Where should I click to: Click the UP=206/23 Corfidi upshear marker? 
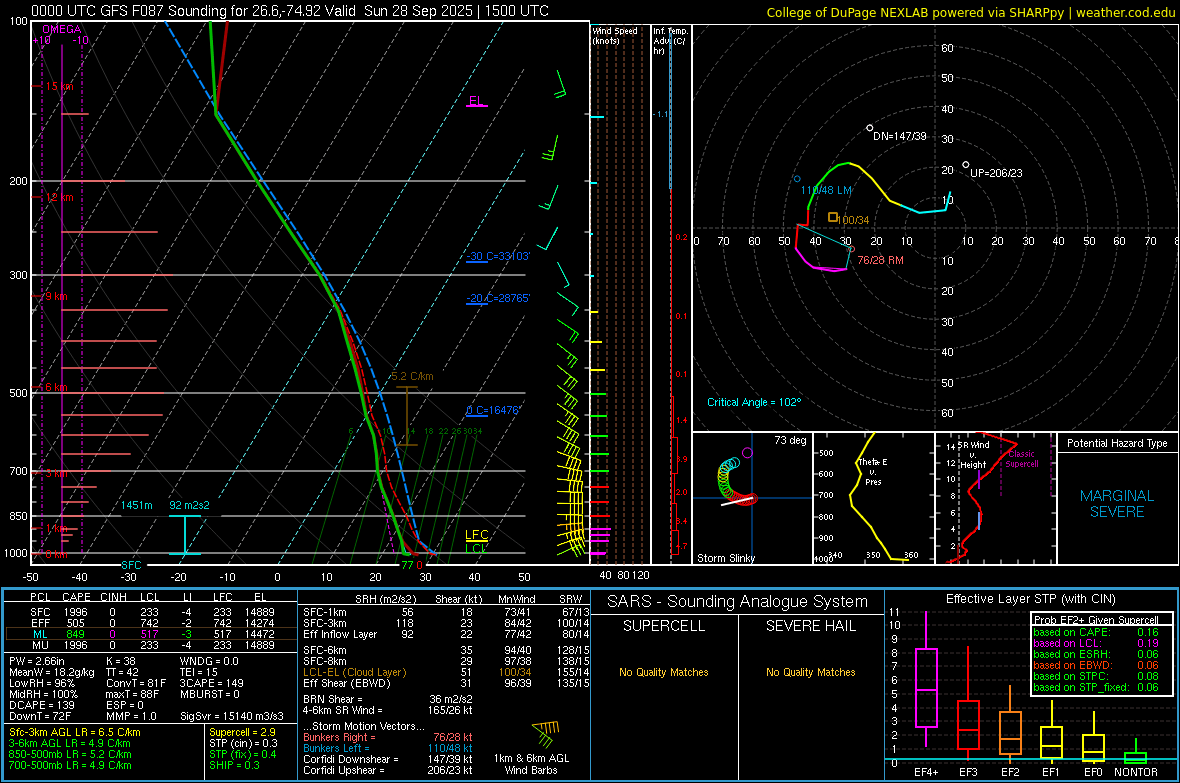click(966, 165)
